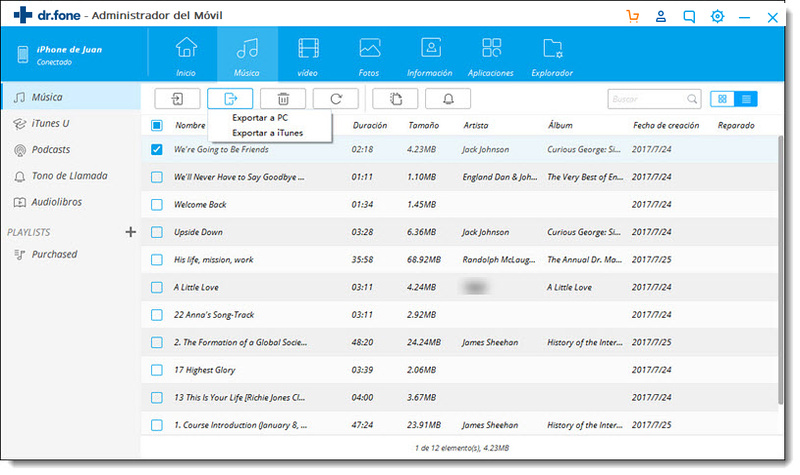
Task: Switch to the Aplicaciones tab
Action: [x=491, y=55]
